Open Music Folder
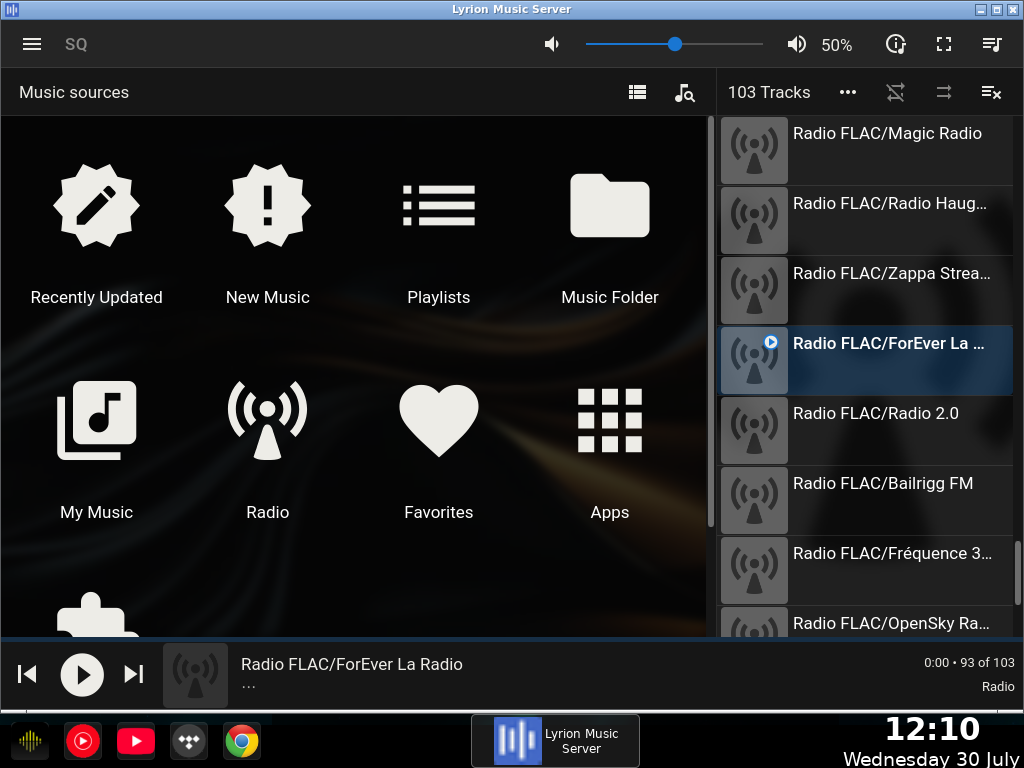Image resolution: width=1024 pixels, height=768 pixels. (x=610, y=235)
